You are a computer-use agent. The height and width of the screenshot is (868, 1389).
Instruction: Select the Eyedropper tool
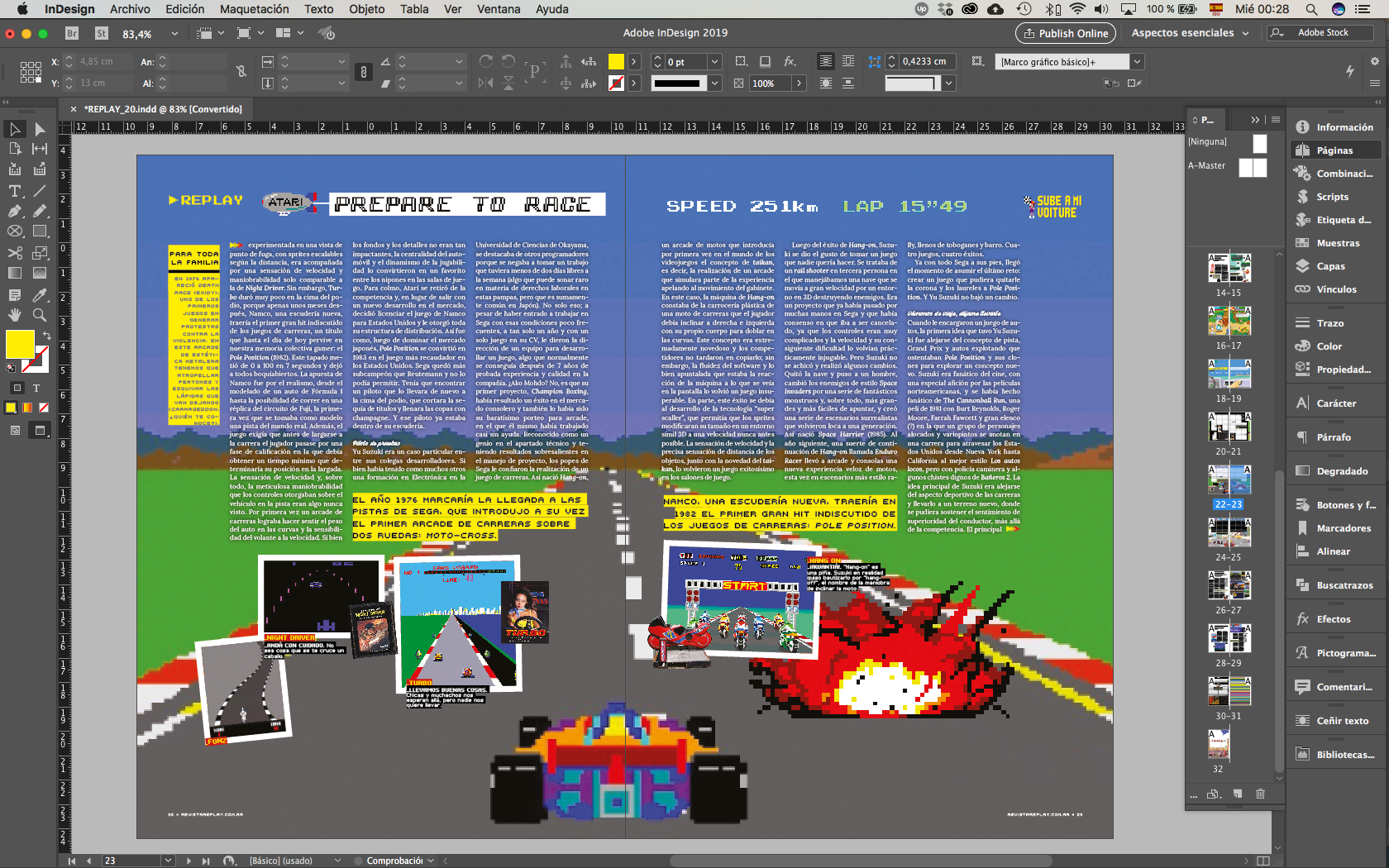[x=39, y=294]
